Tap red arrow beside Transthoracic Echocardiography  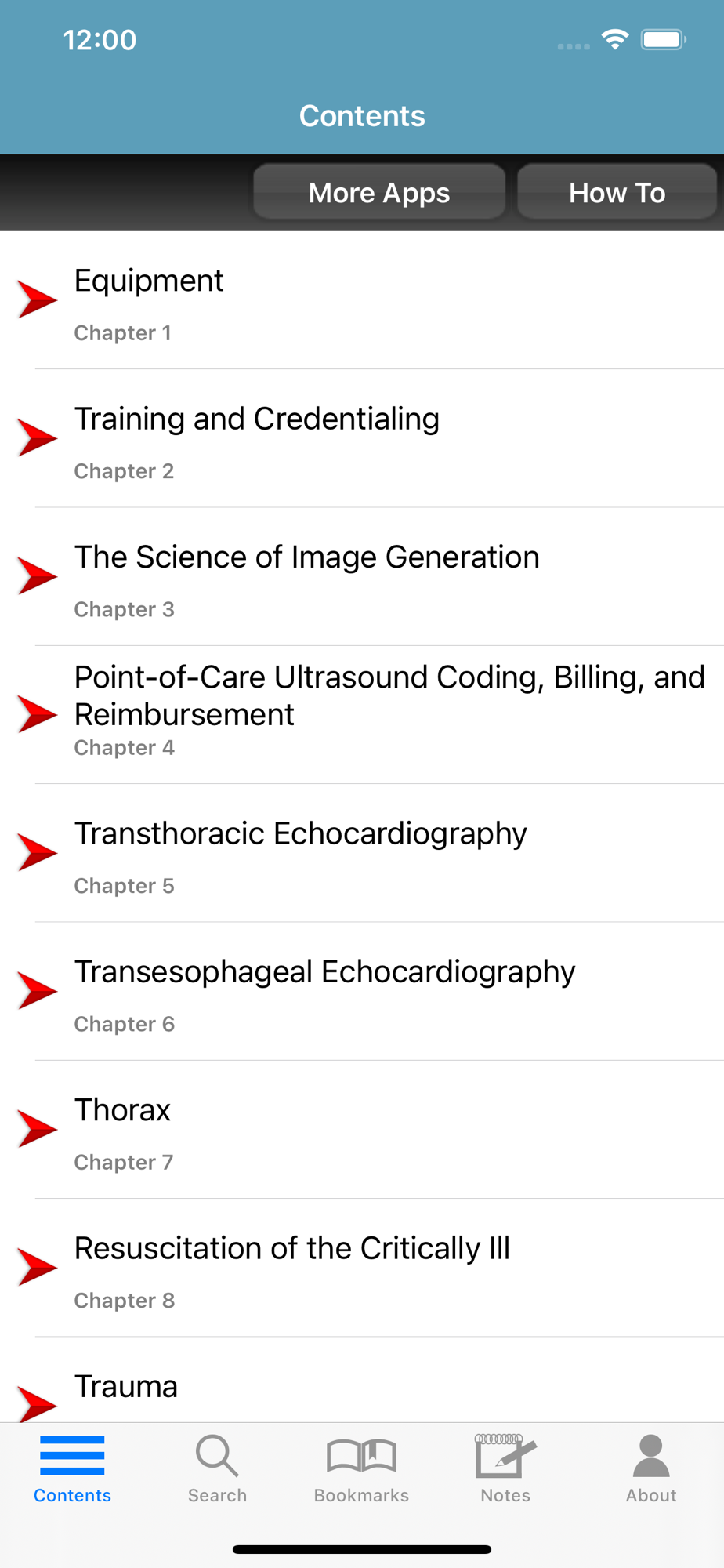point(37,852)
